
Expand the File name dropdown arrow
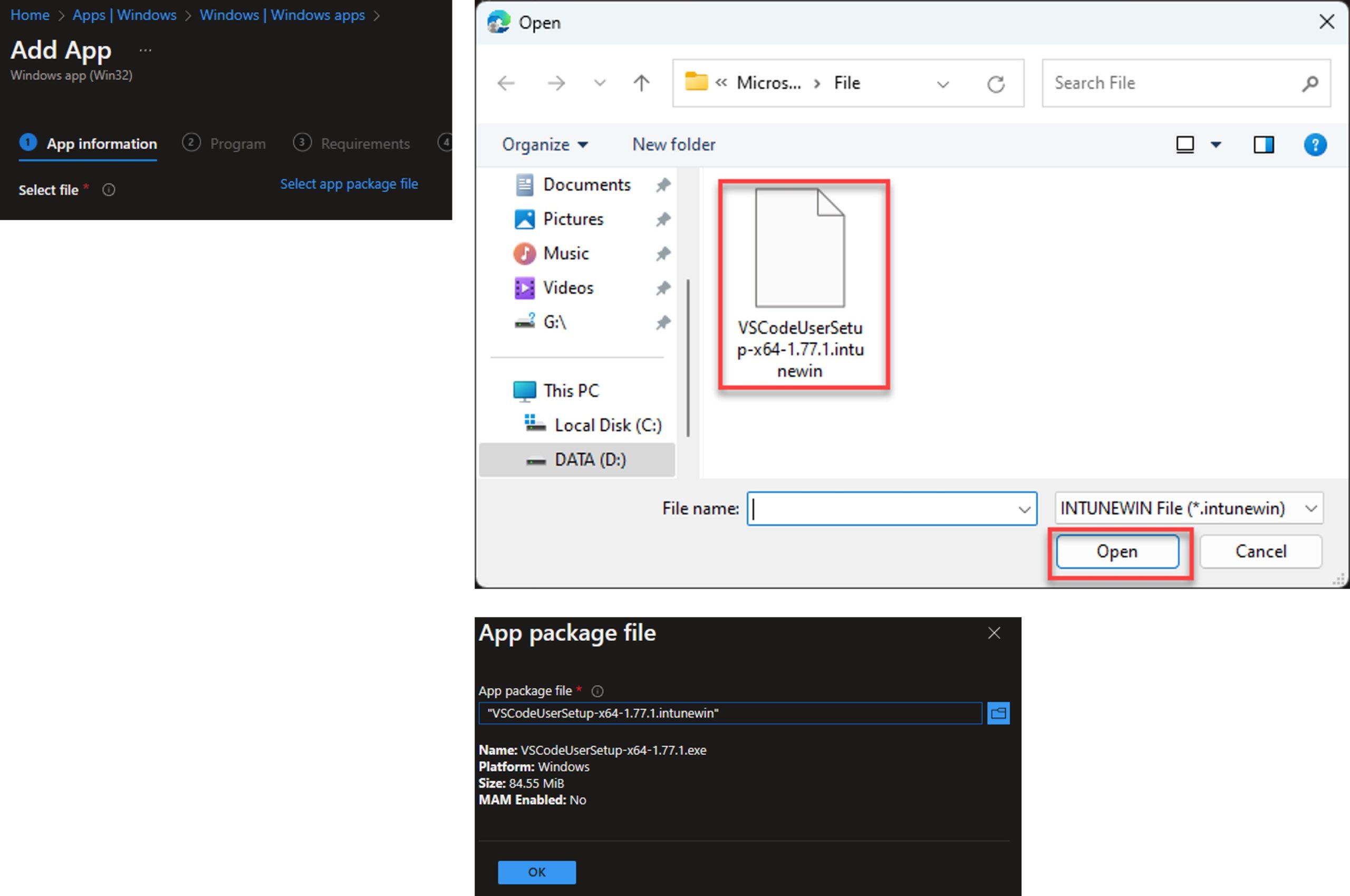pyautogui.click(x=1023, y=508)
